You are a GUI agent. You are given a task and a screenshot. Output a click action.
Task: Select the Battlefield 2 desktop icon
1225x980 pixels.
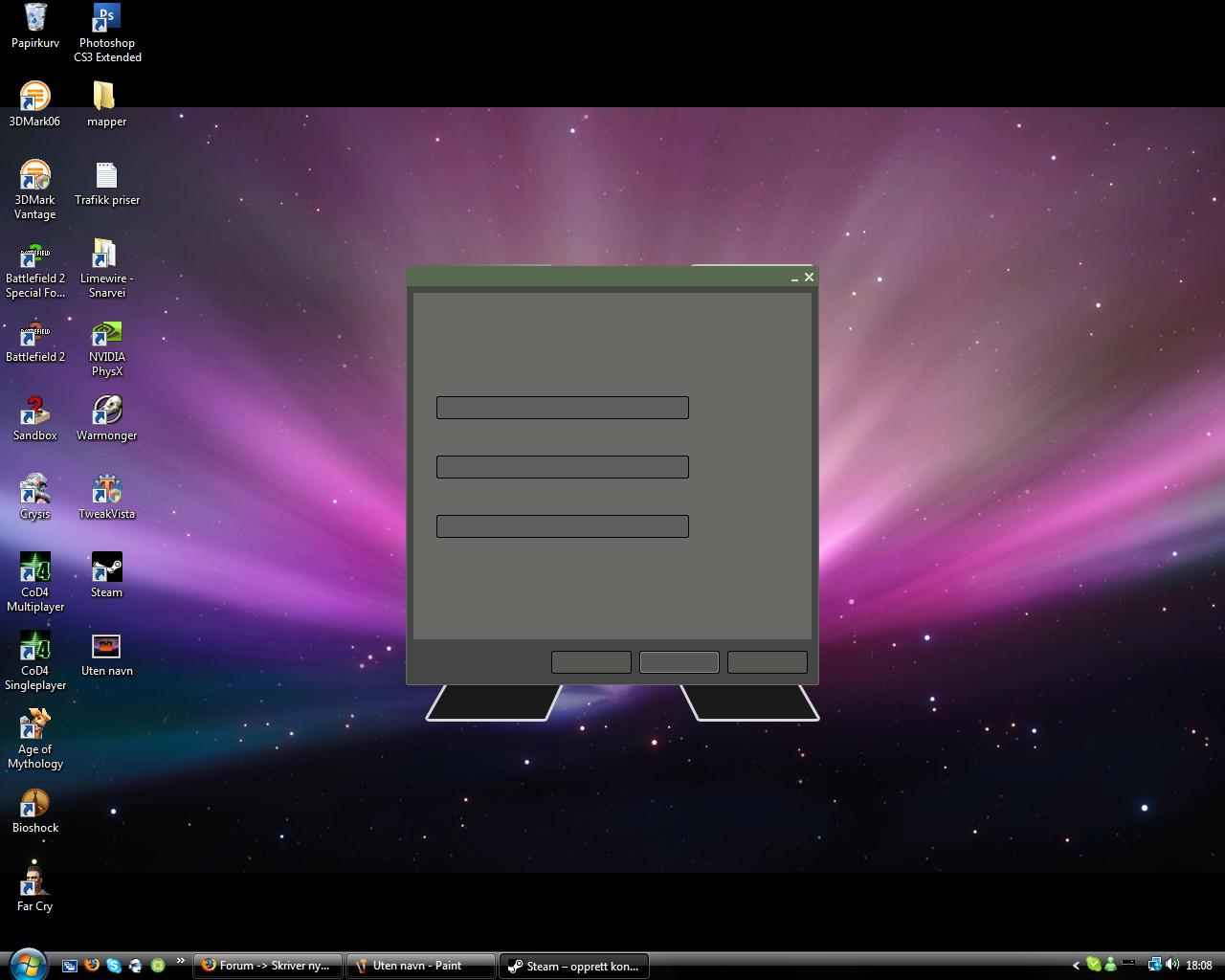[x=35, y=340]
